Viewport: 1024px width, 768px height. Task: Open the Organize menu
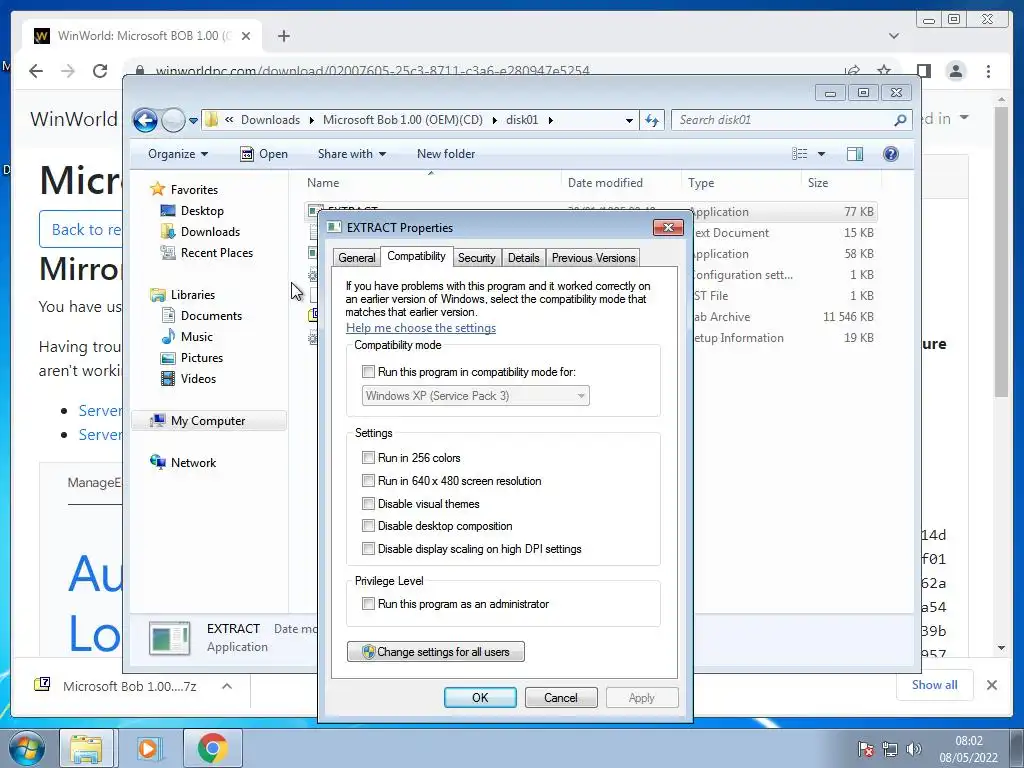(178, 154)
